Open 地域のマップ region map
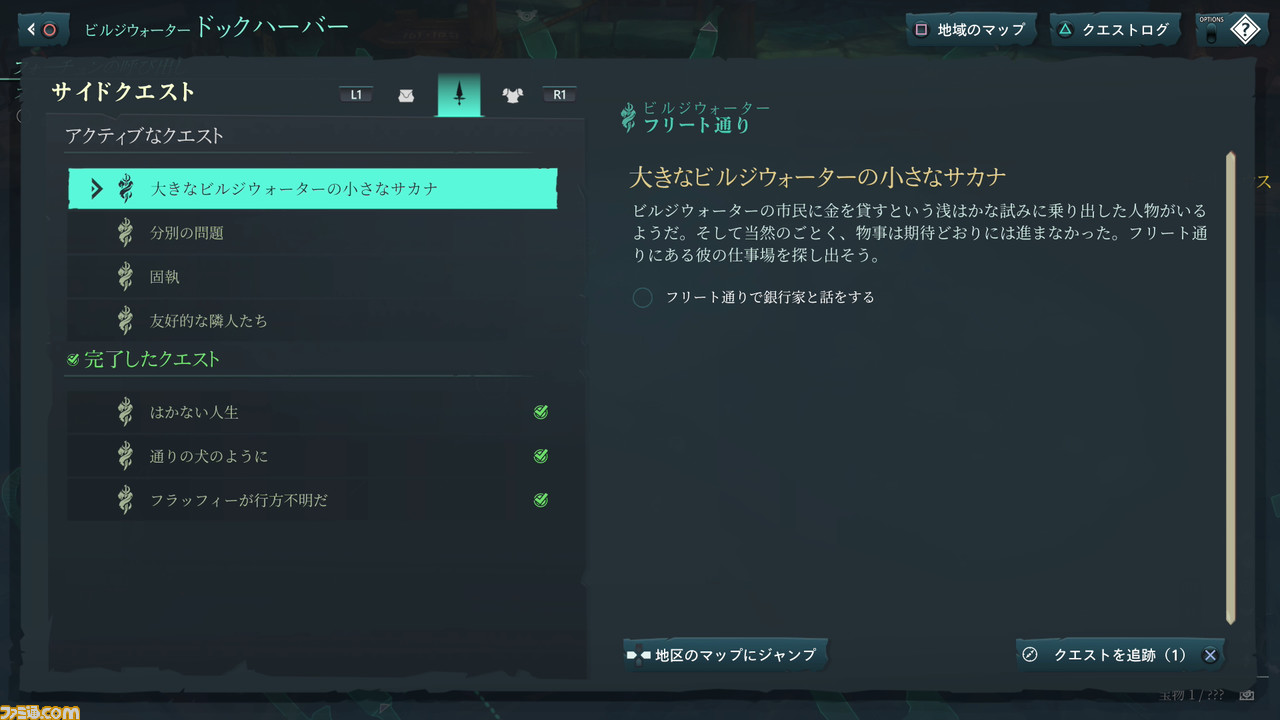1280x720 pixels. click(x=970, y=29)
